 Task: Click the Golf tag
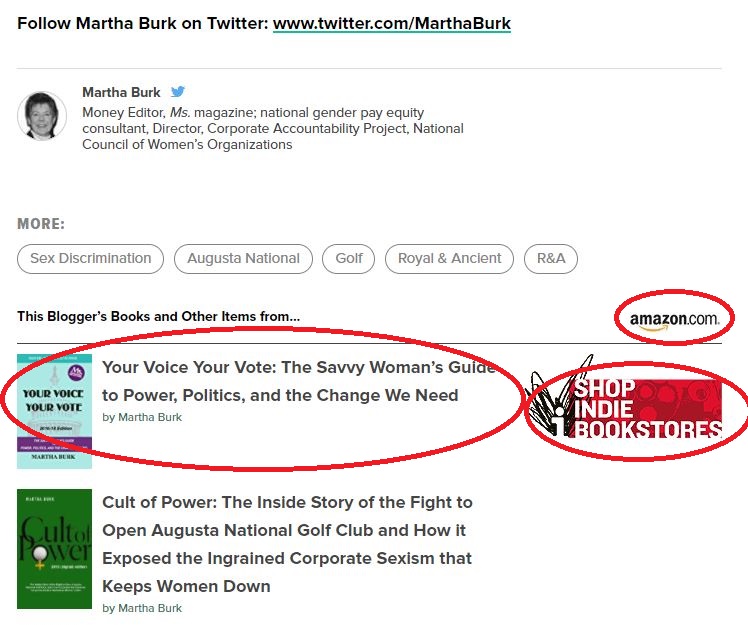349,258
